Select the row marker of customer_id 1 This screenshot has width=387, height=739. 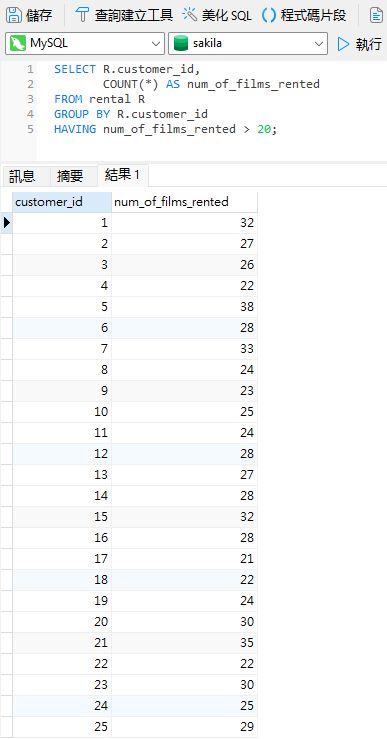7,223
